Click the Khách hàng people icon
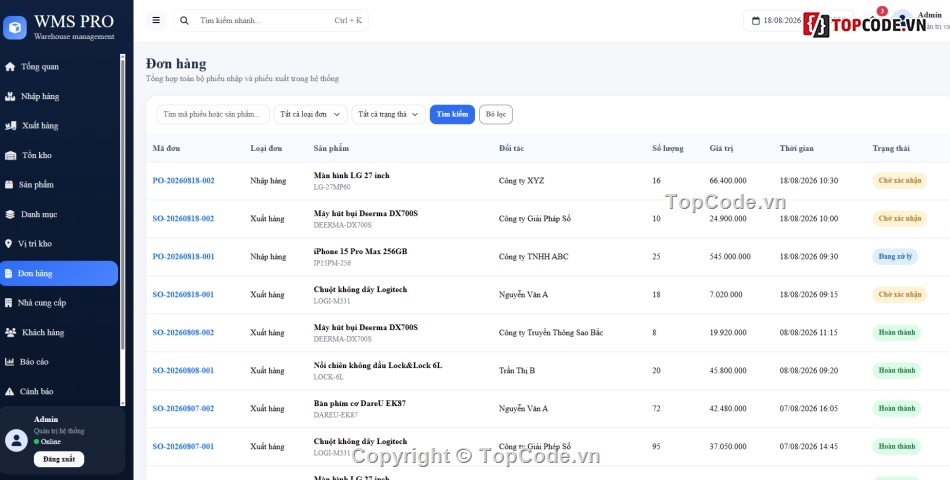The width and height of the screenshot is (950, 480). tap(10, 332)
